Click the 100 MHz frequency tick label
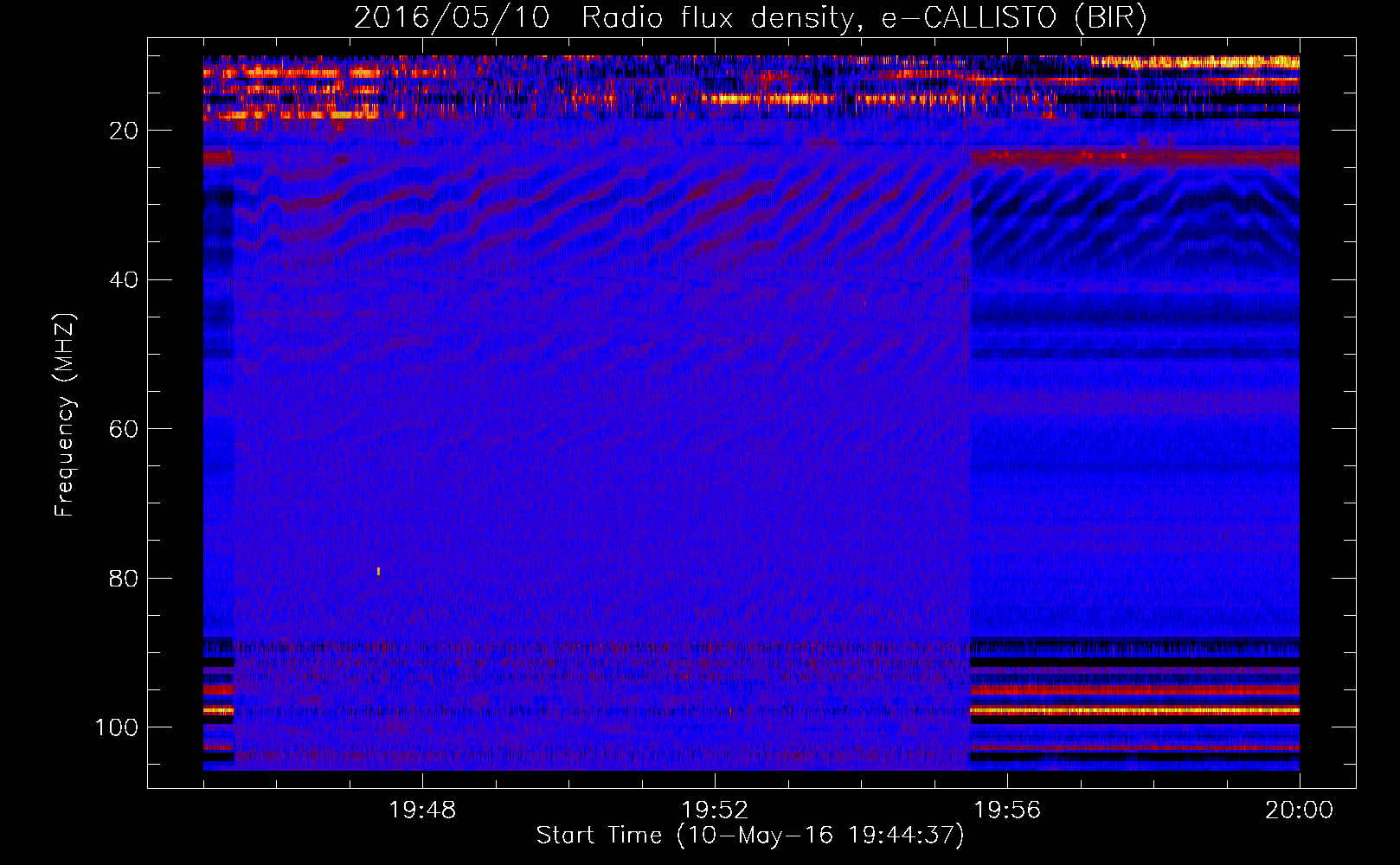Screen dimensions: 1400x865 click(x=117, y=727)
